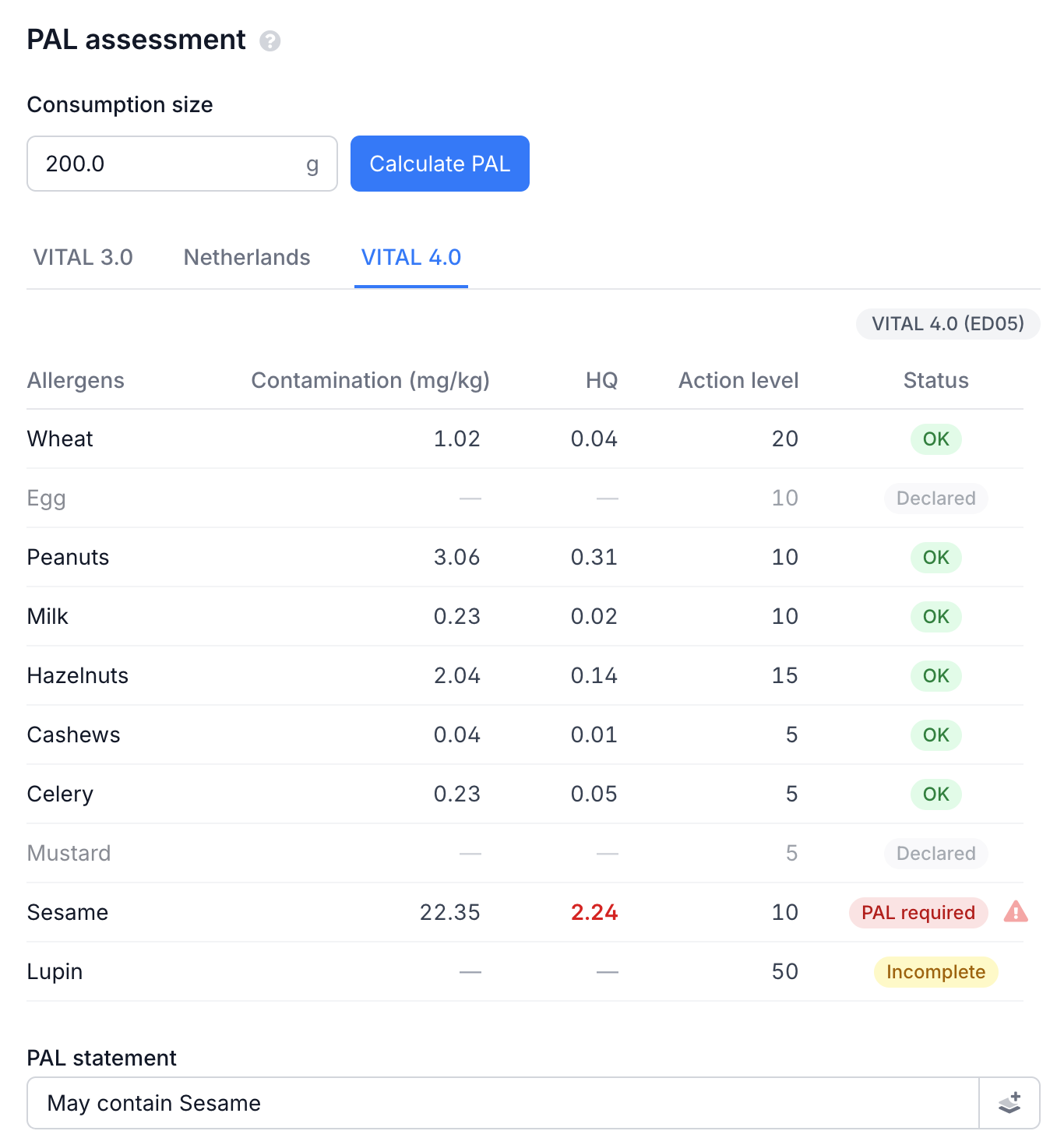Click the add layer icon in PAL statement

[1009, 1103]
